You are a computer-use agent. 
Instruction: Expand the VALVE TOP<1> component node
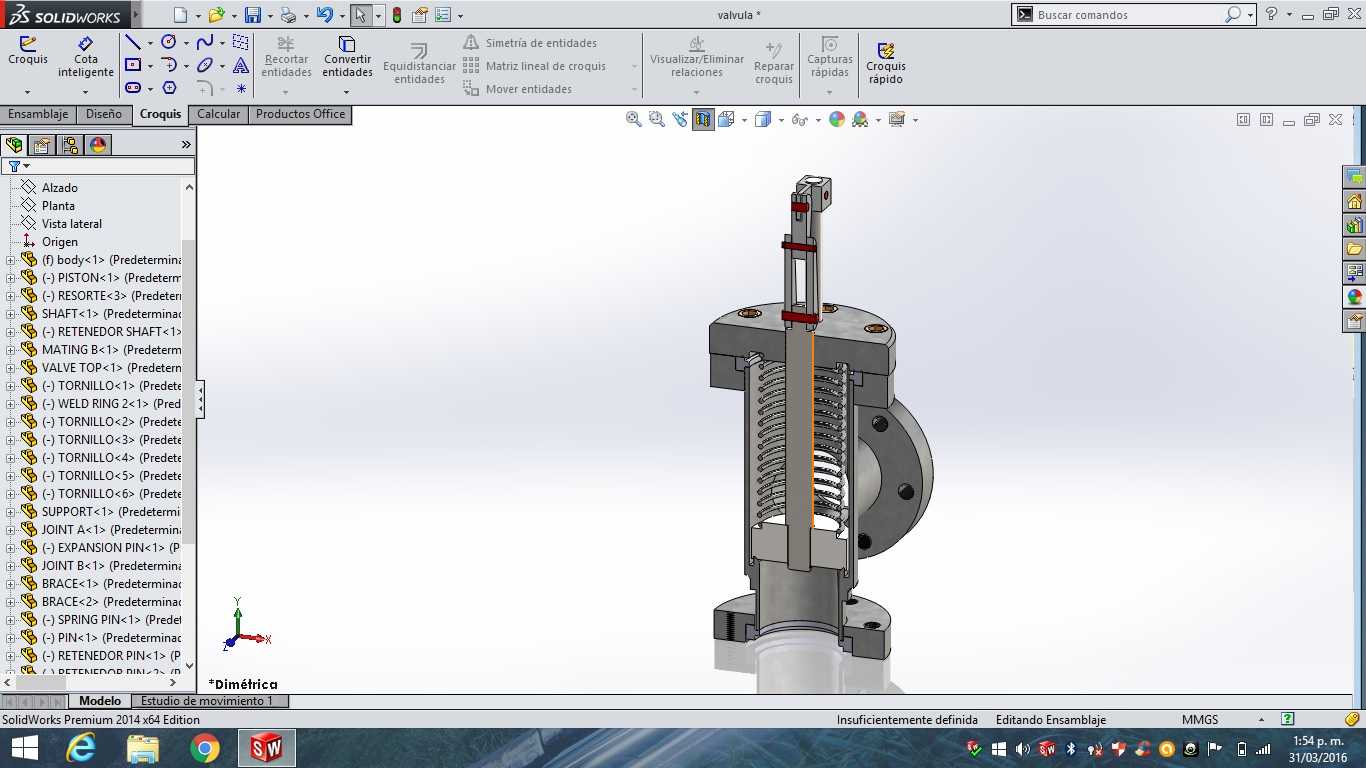(x=11, y=368)
